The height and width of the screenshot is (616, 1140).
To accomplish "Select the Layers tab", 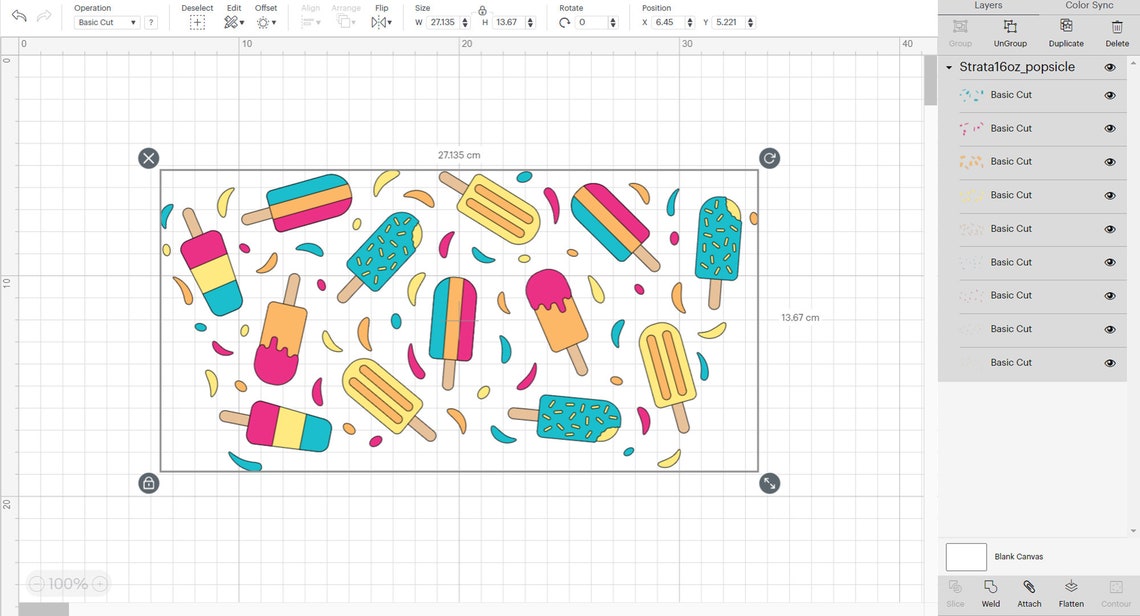I will coord(988,5).
